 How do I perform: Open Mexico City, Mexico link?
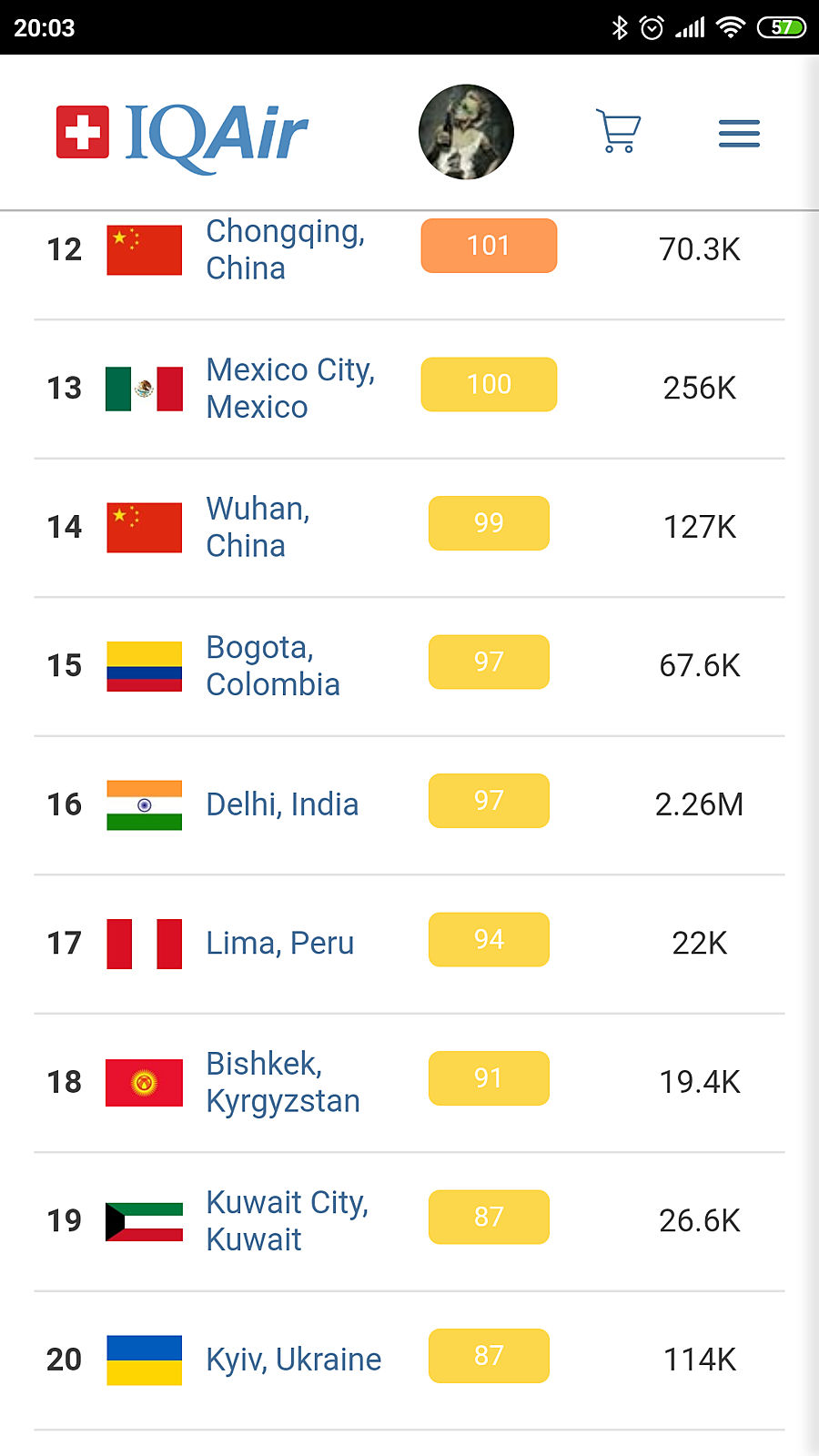click(x=290, y=388)
